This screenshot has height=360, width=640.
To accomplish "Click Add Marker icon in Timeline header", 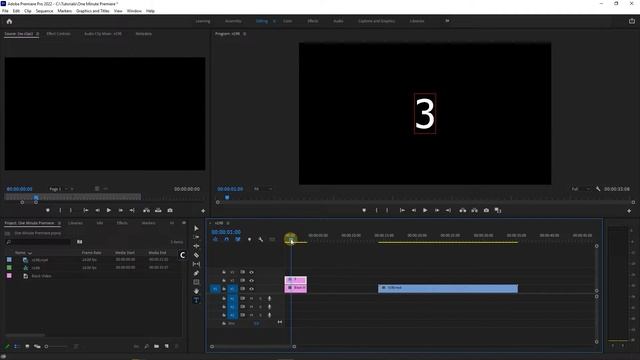I will 249,239.
